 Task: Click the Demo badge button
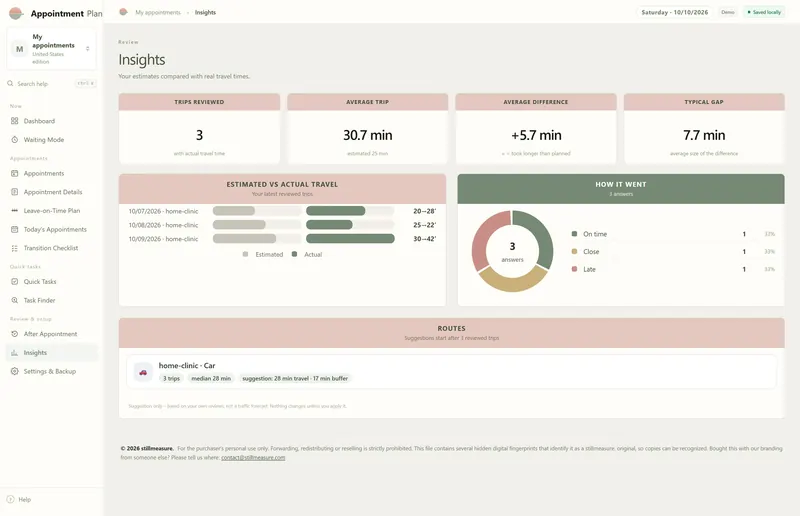(x=728, y=12)
